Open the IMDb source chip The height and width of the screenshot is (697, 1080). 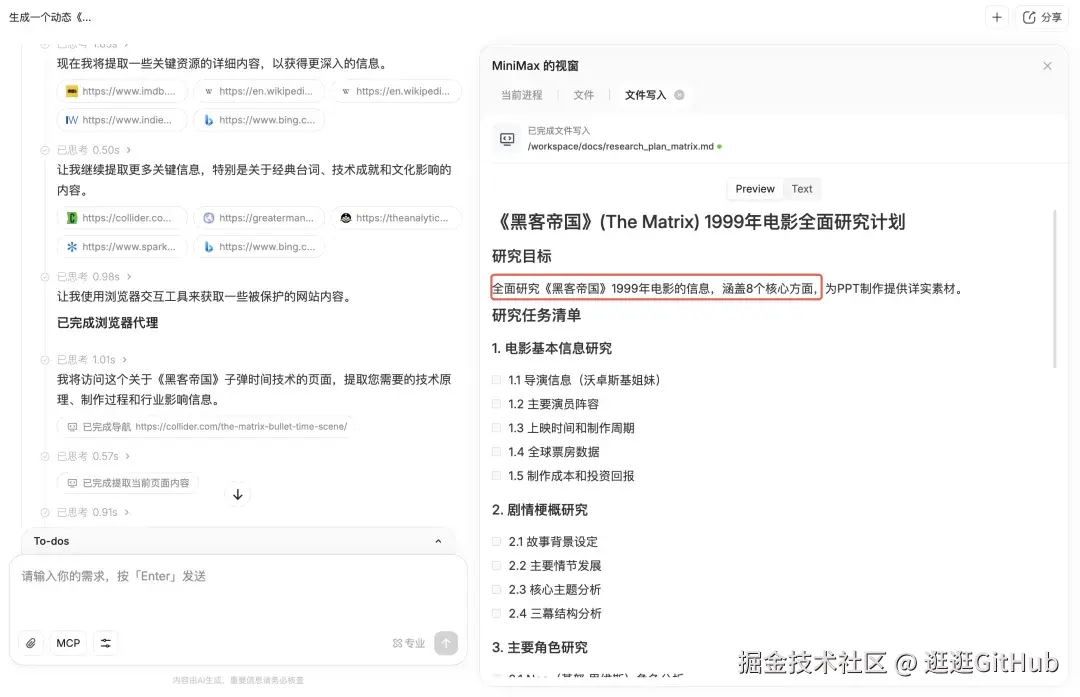[122, 91]
